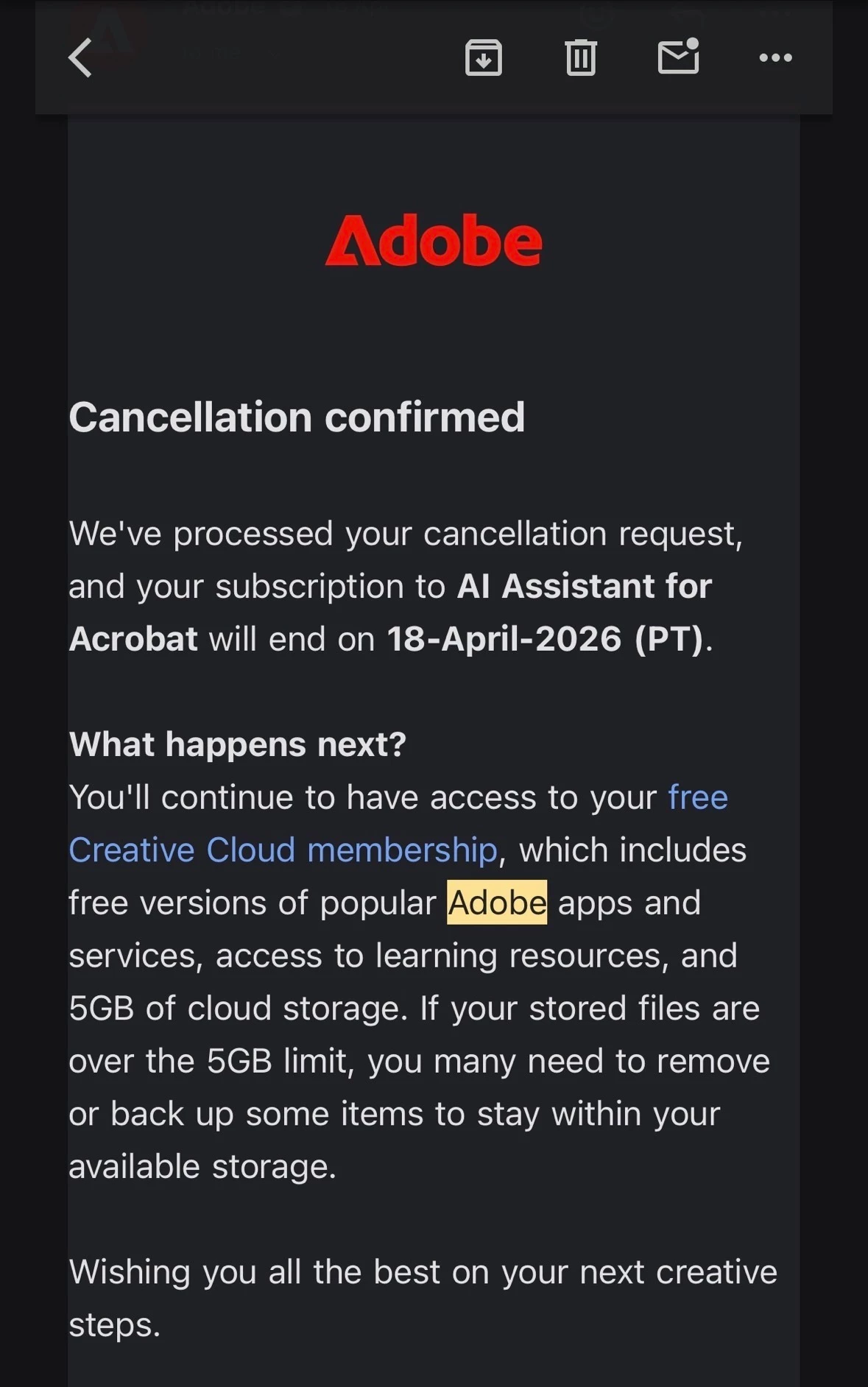Tap the blue word 'free' link
The height and width of the screenshot is (1387, 868).
(698, 797)
